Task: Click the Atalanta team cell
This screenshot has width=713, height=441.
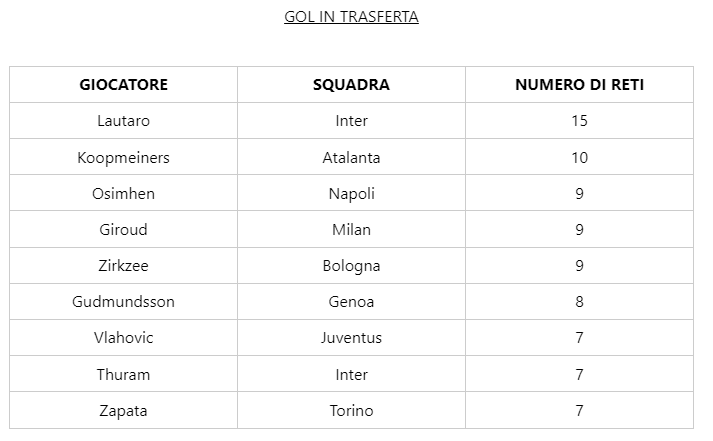Action: (x=351, y=157)
